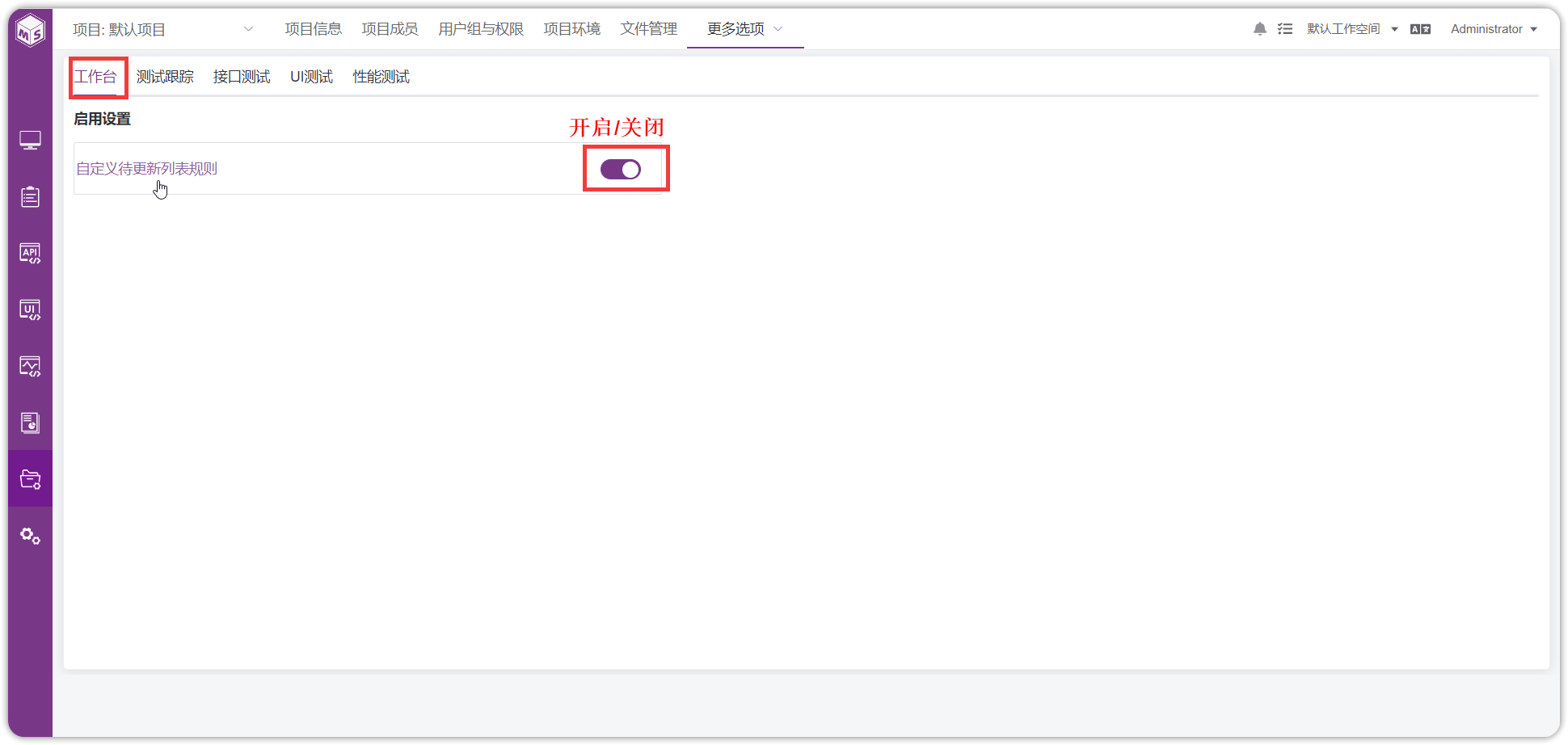Image resolution: width=1568 pixels, height=745 pixels.
Task: Click the language switch icon
Action: 1420,29
